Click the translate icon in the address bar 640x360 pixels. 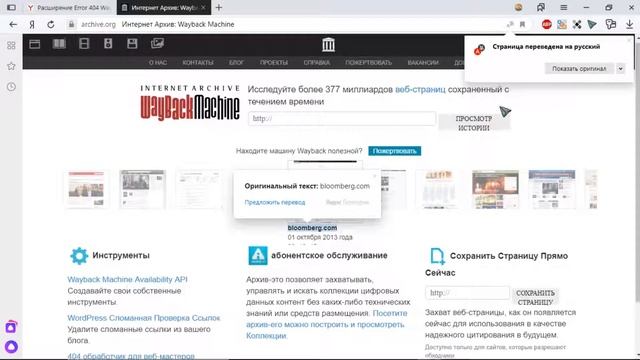pos(510,24)
